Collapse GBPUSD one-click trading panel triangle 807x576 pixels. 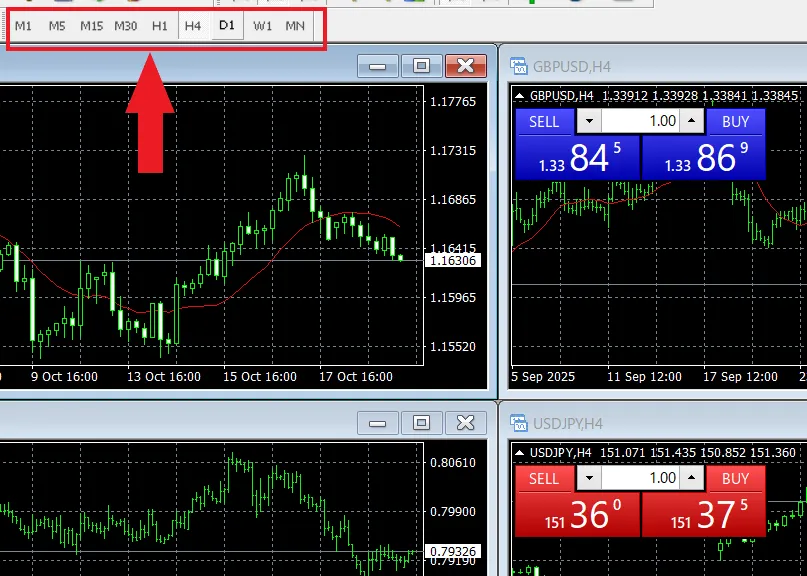(519, 96)
